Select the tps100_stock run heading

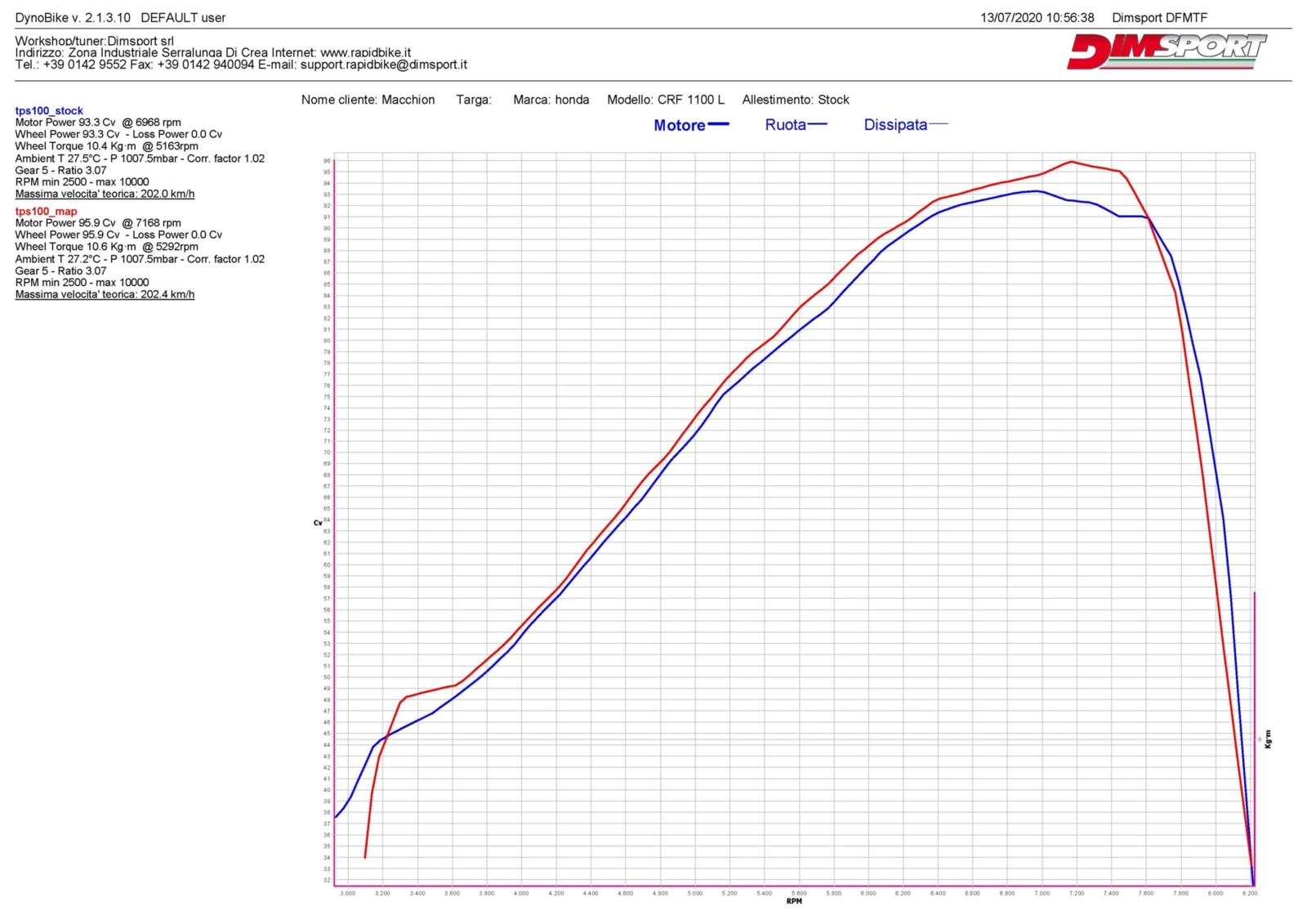point(49,110)
